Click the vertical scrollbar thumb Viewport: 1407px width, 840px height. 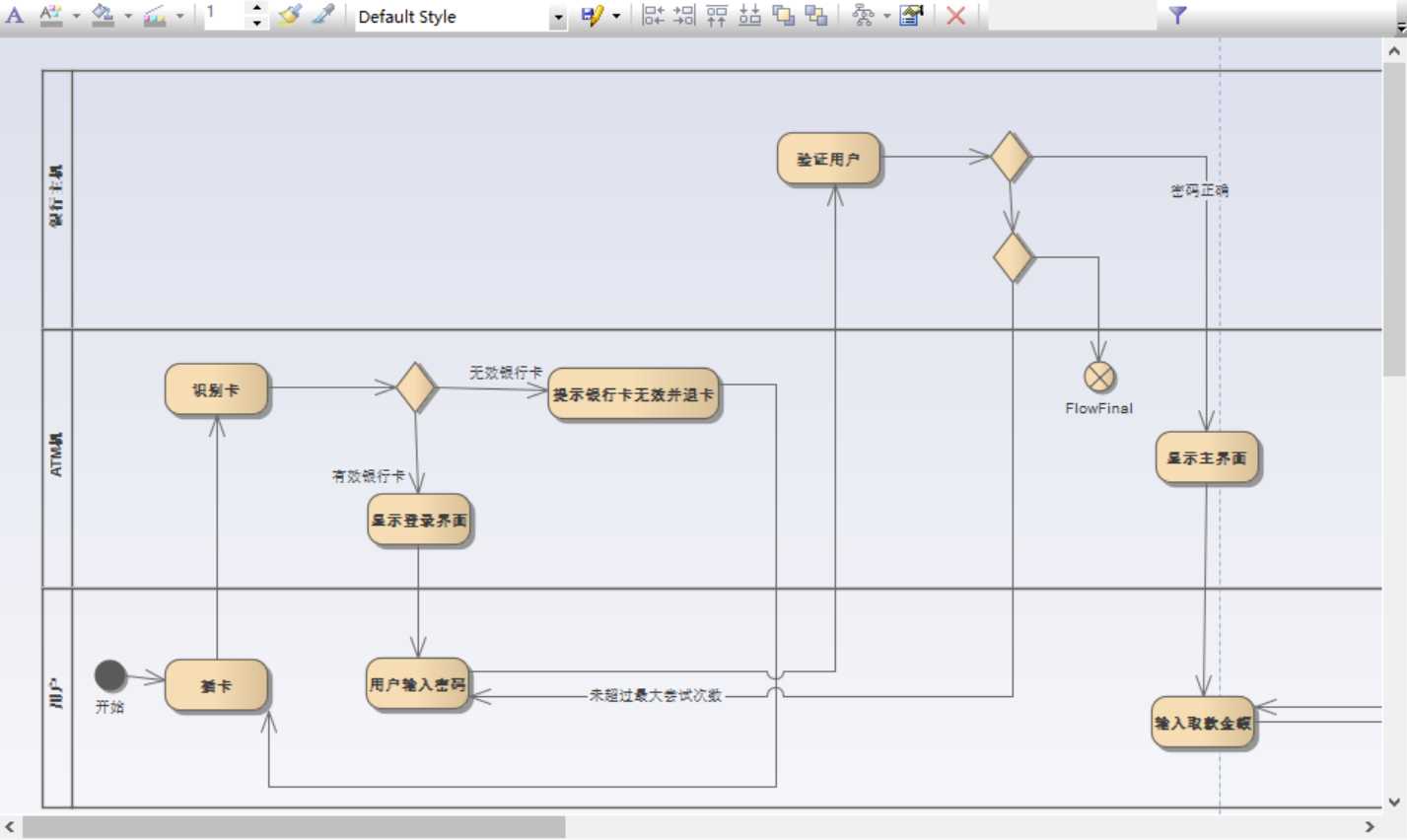[x=1394, y=220]
